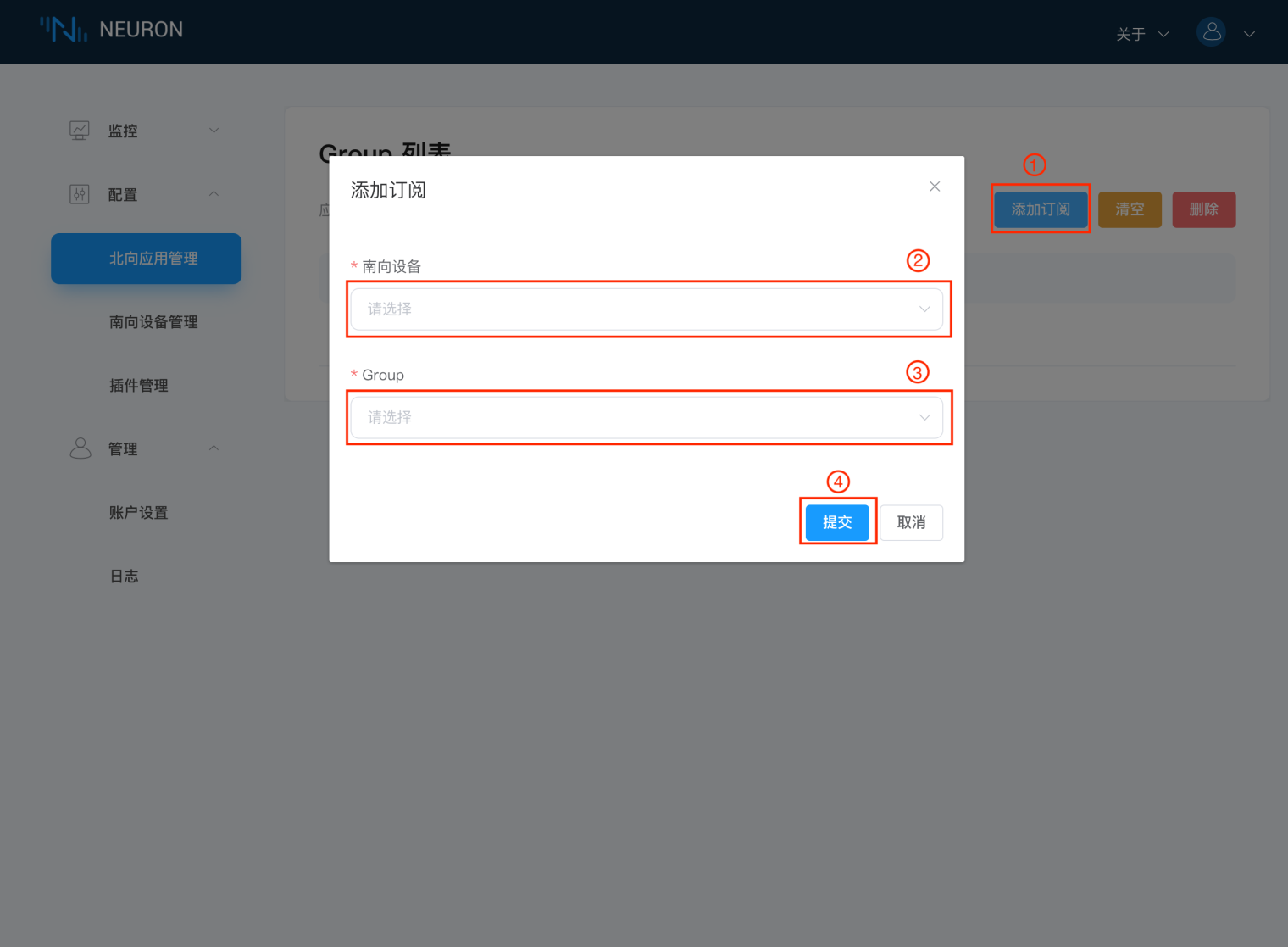
Task: Go to 南向设备管理 menu item
Action: pos(153,322)
